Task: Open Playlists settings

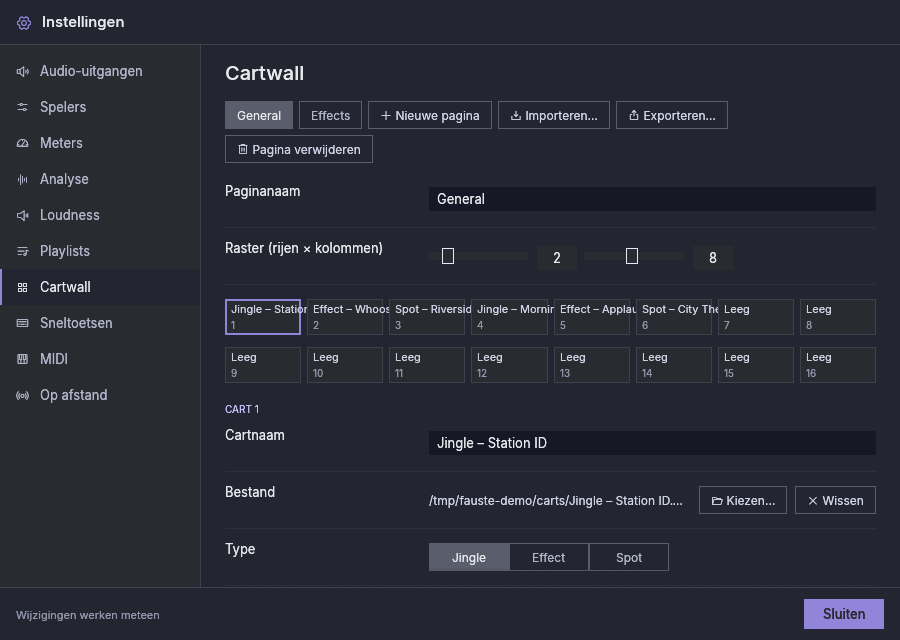Action: pyautogui.click(x=100, y=251)
